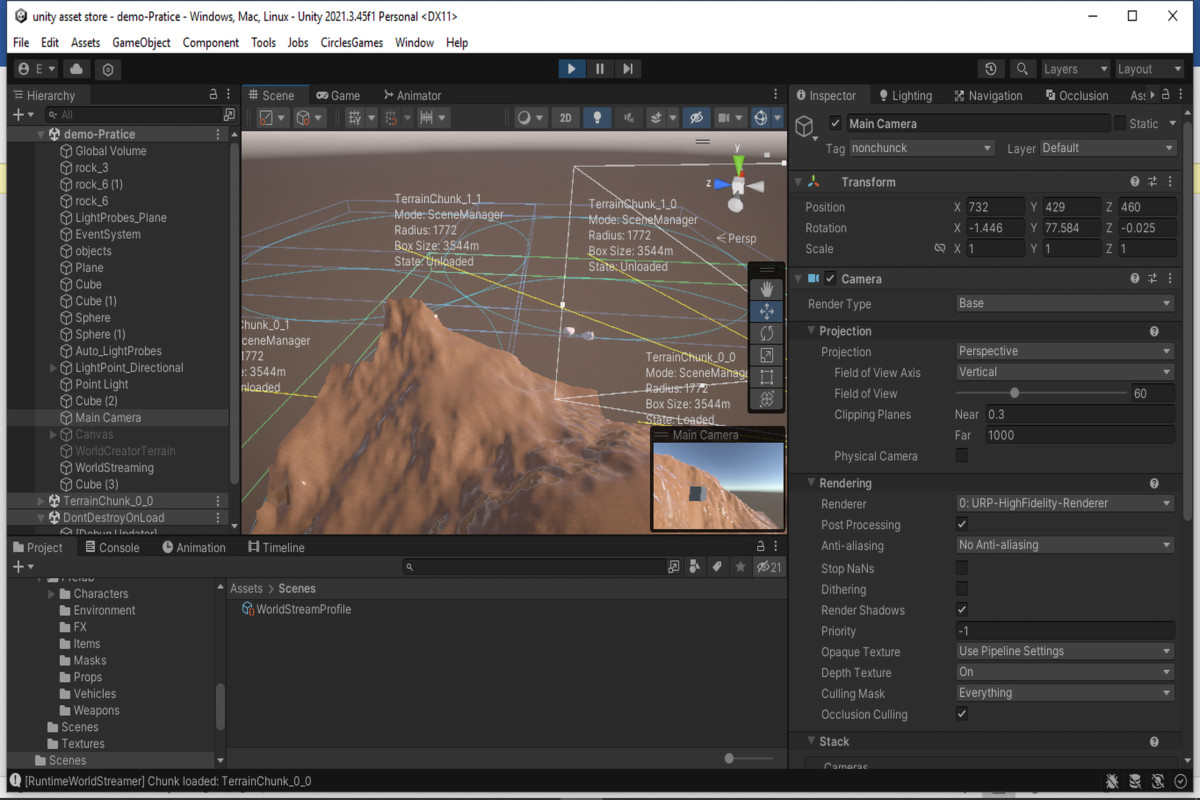Switch to the Lighting tab
This screenshot has width=1200, height=800.
click(905, 96)
